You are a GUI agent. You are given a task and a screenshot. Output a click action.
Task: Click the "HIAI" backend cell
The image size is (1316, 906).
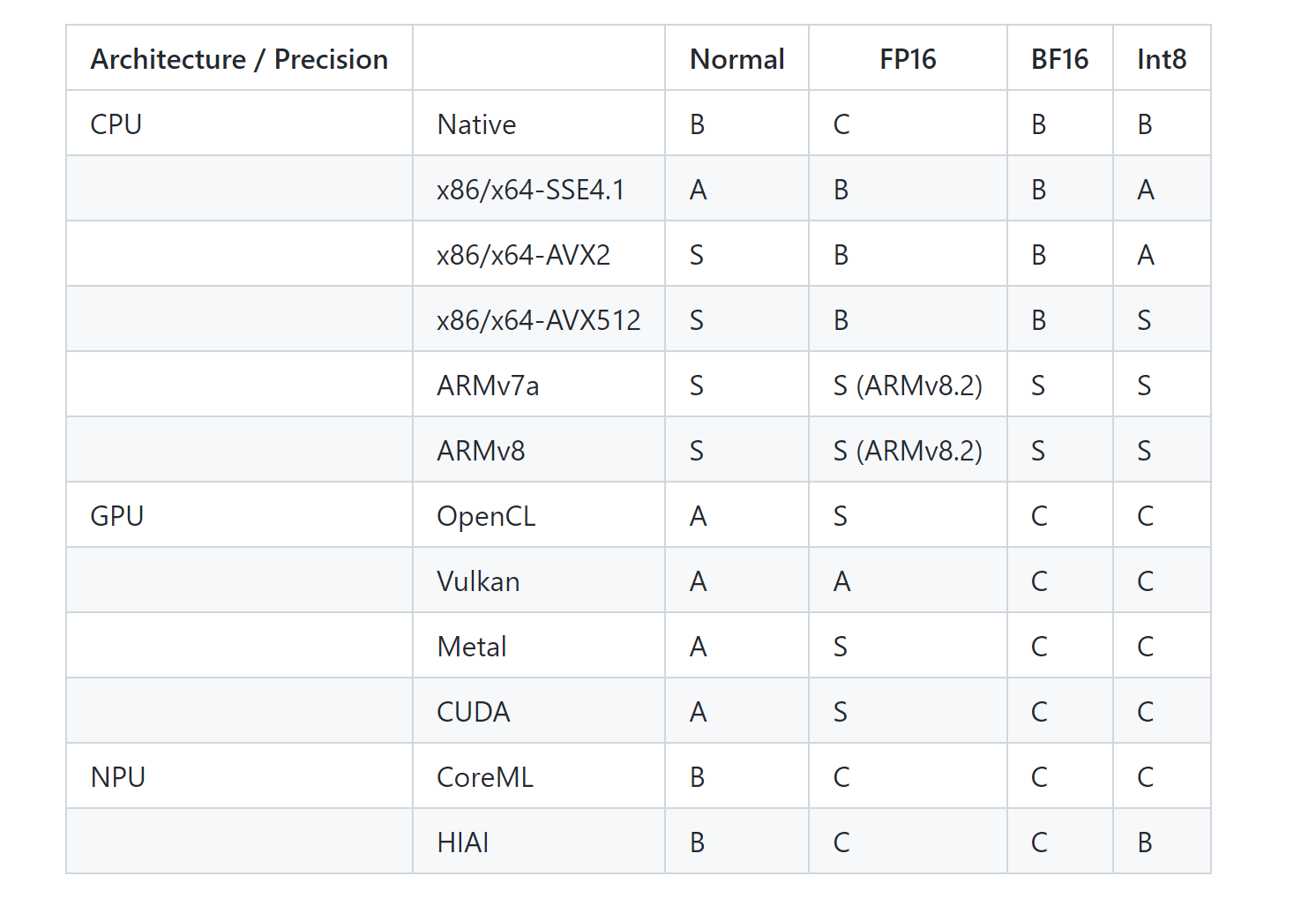pos(463,842)
